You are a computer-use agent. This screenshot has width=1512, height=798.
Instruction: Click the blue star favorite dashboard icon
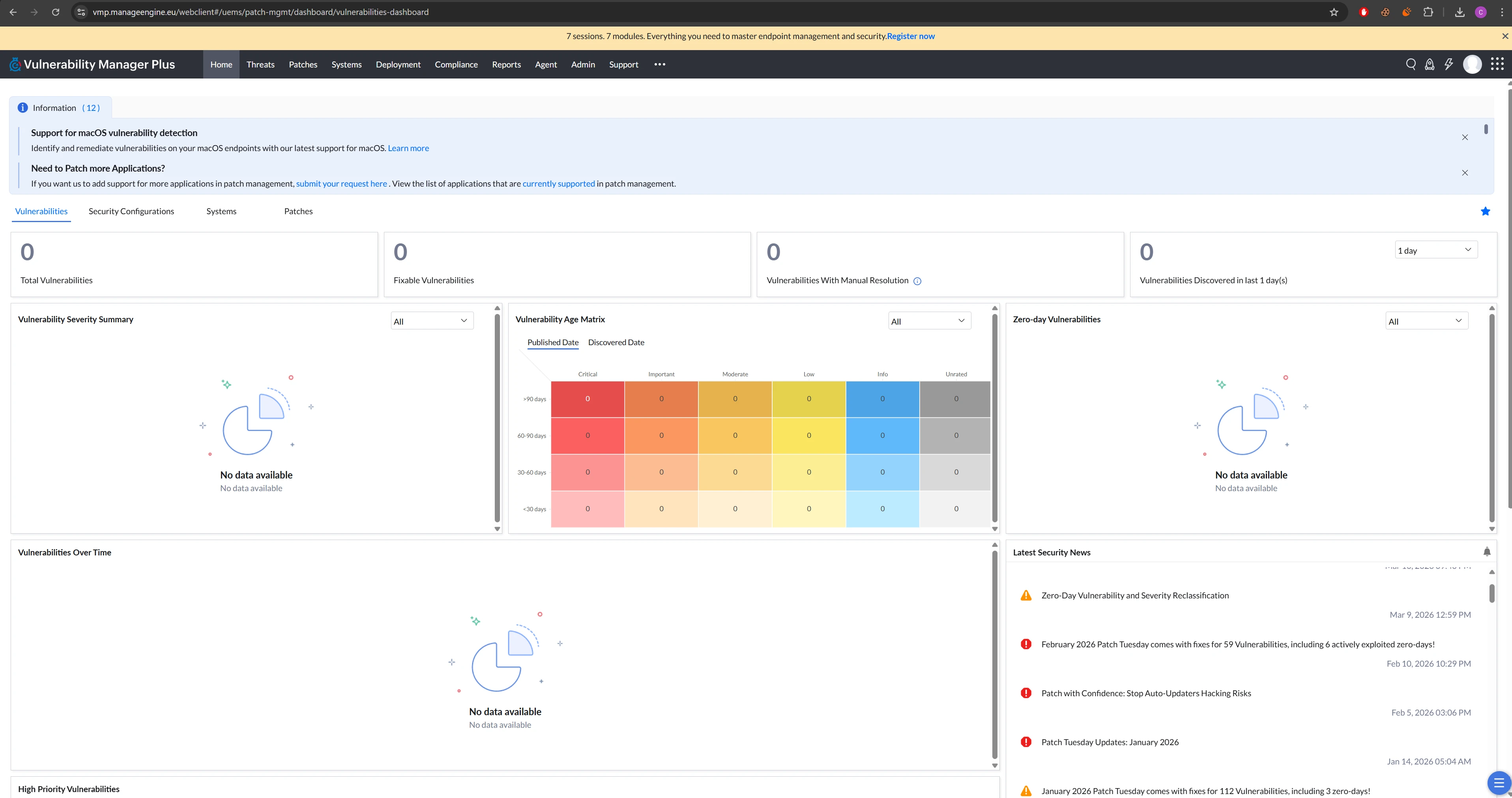point(1486,211)
